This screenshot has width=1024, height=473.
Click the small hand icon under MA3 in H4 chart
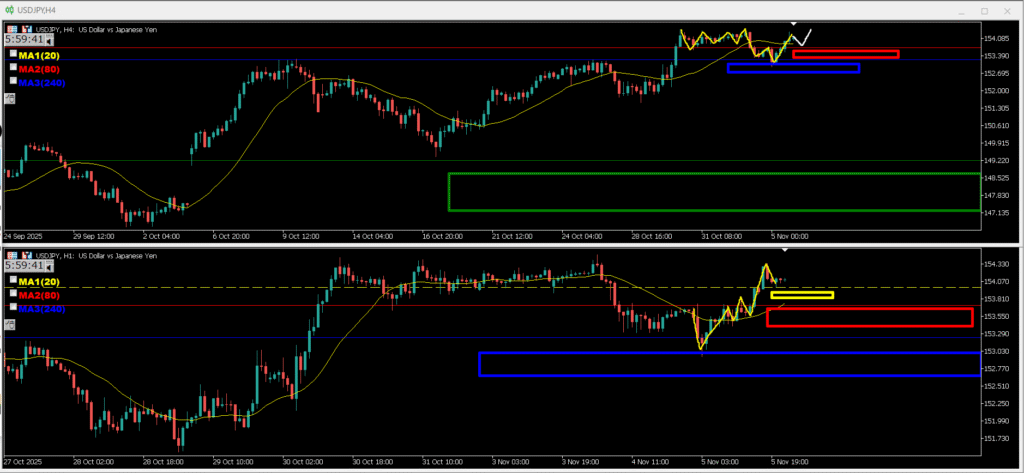pyautogui.click(x=10, y=98)
